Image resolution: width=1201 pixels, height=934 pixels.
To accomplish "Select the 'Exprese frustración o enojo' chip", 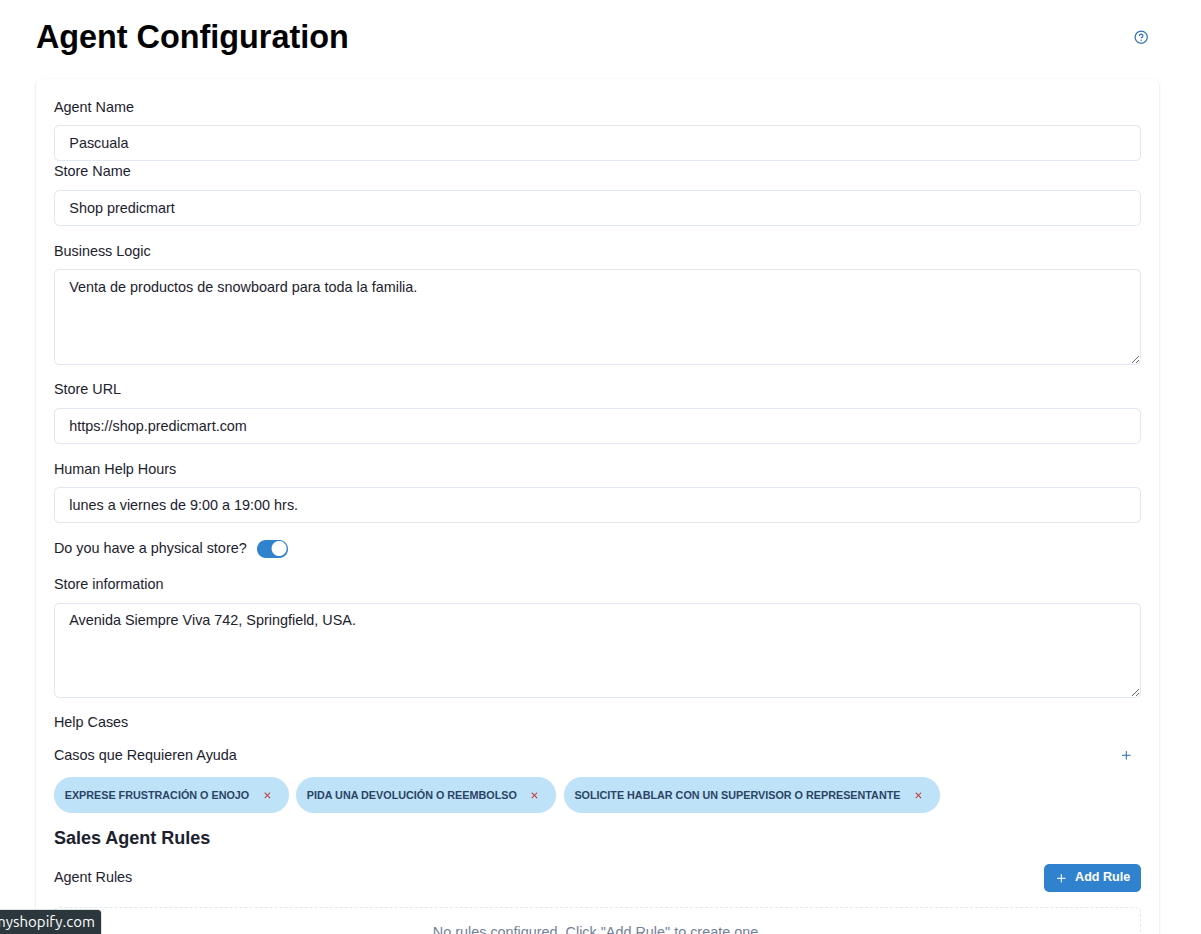I will tap(158, 796).
